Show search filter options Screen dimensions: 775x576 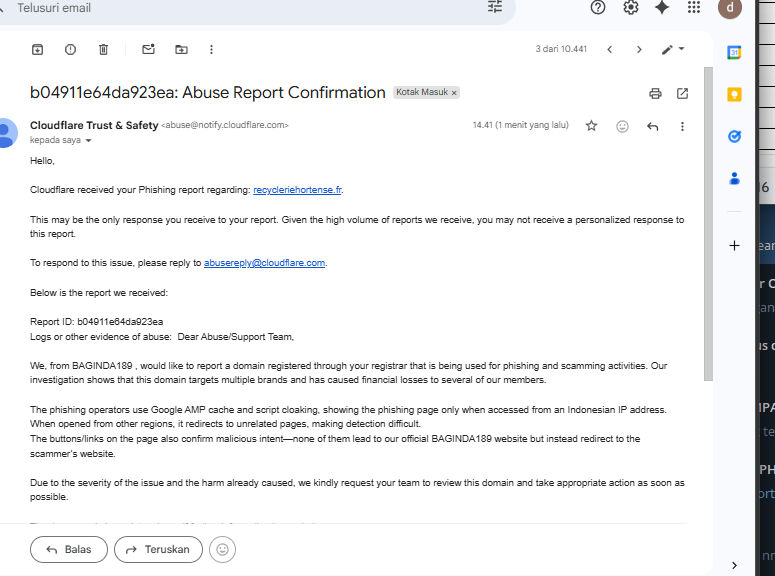coord(495,6)
